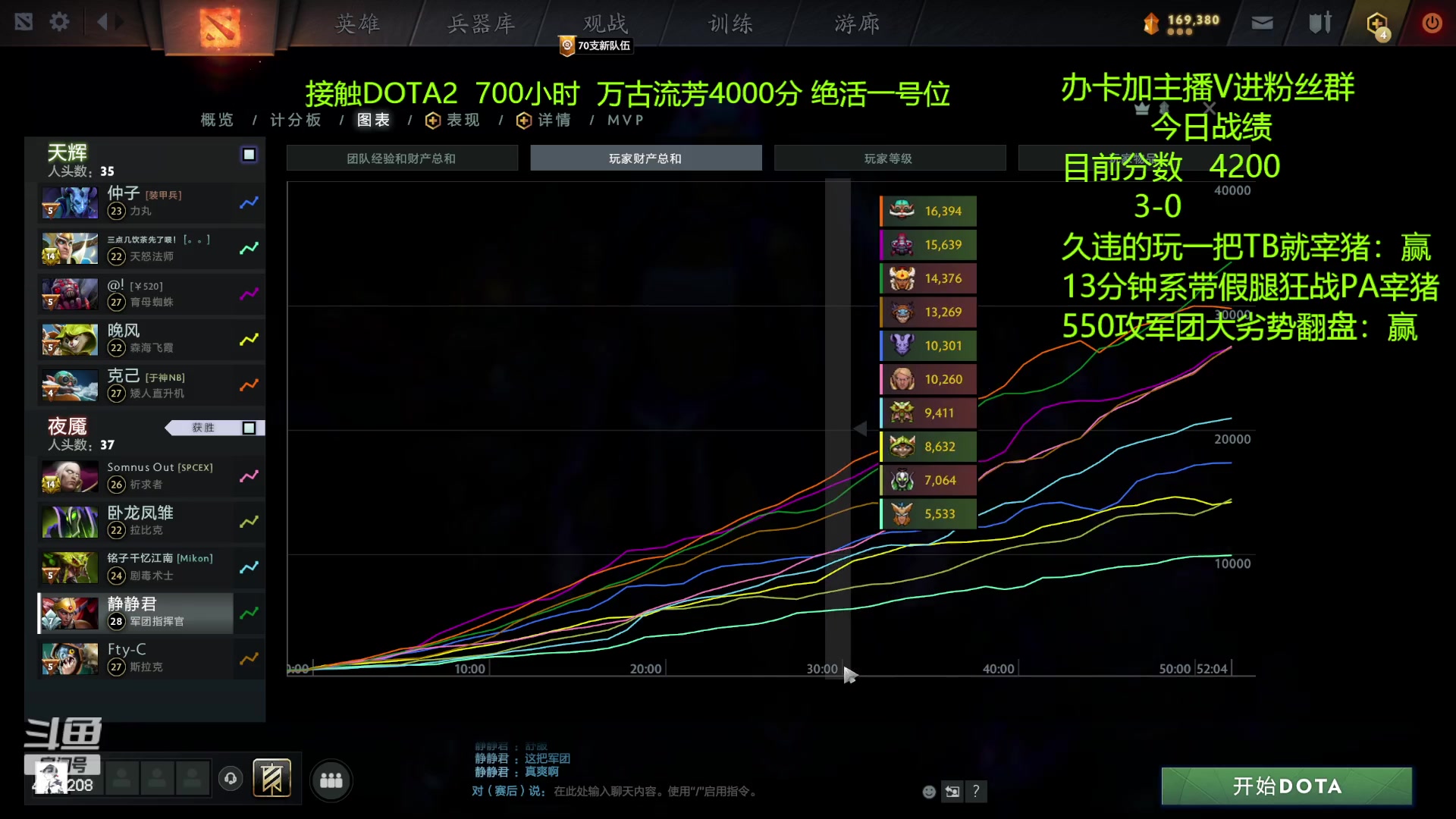Toggle 静静君 graph line visibility

(x=249, y=613)
